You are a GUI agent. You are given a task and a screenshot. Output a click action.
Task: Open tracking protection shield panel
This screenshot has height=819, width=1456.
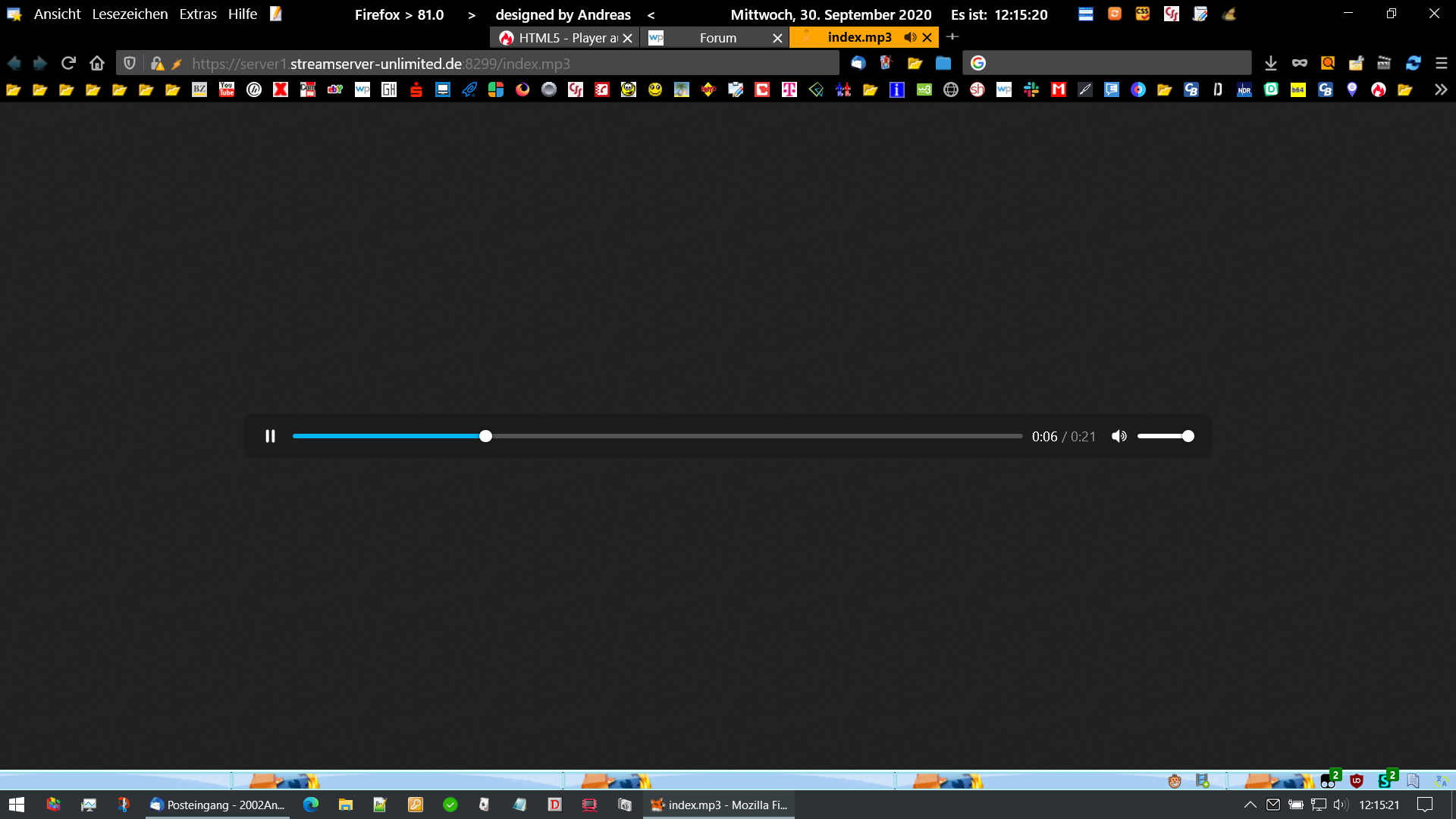point(130,63)
